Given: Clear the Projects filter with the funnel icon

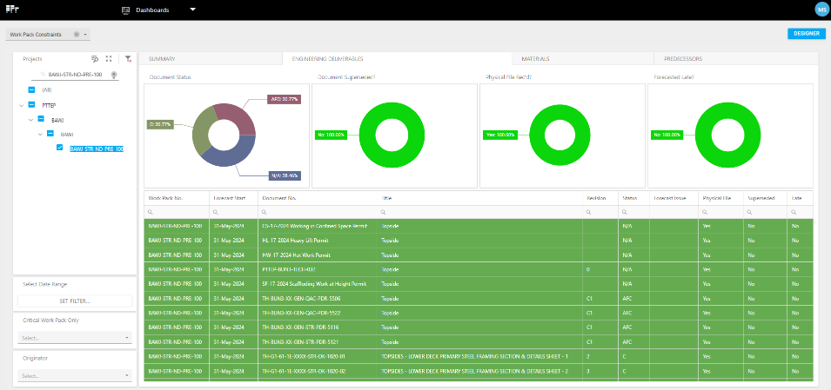Looking at the screenshot, I should click(x=128, y=59).
